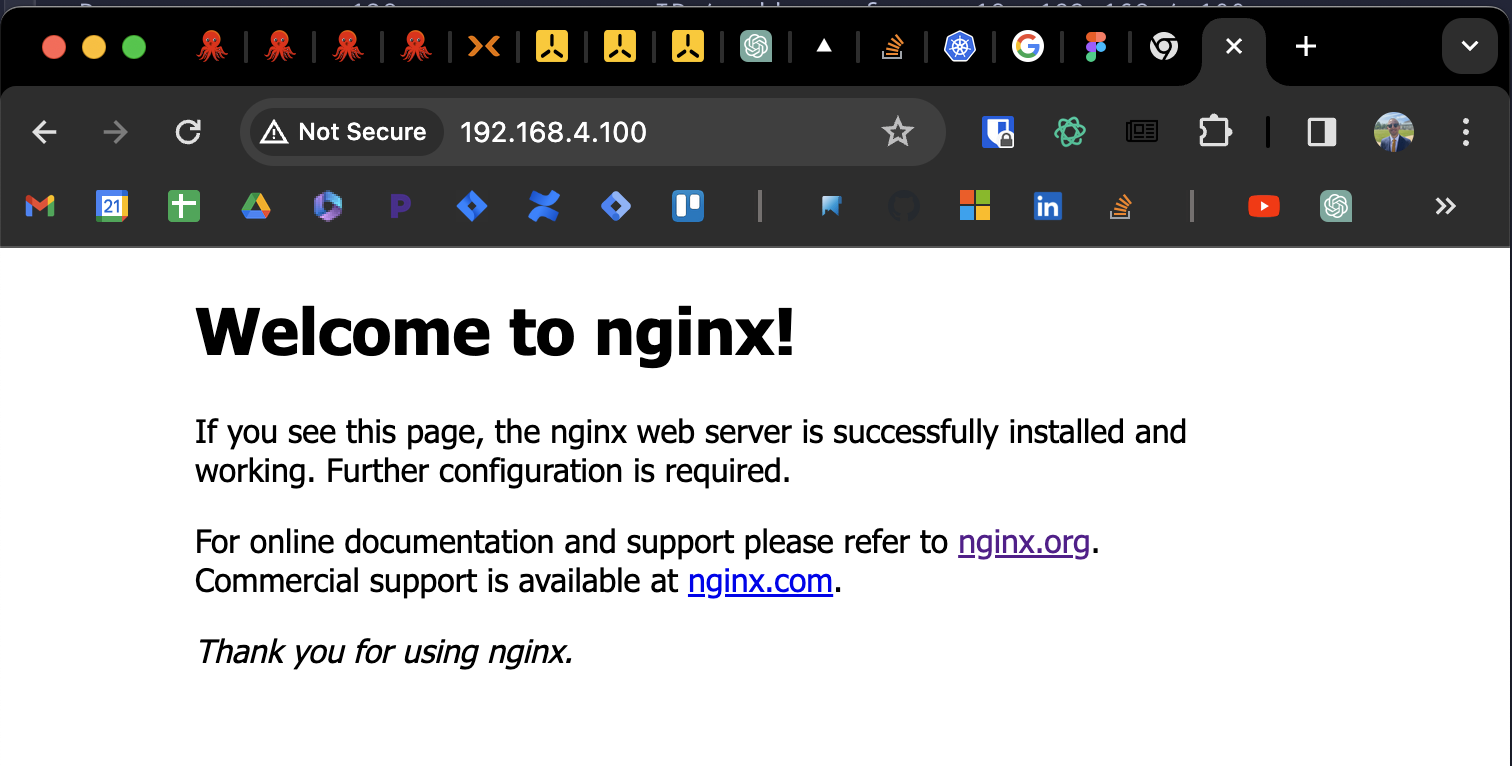
Task: Open the GitHub bookmark
Action: 903,206
